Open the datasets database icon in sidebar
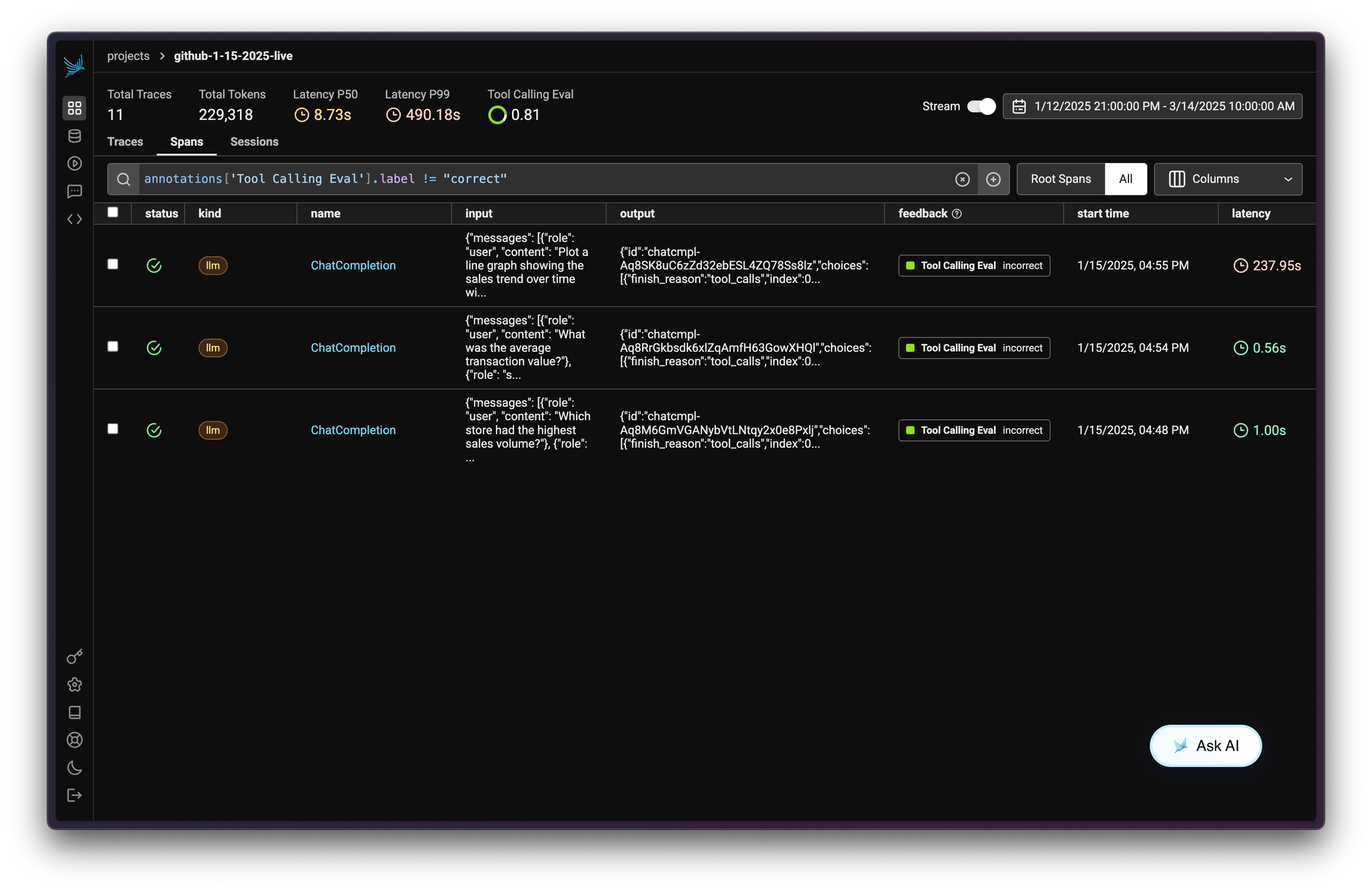The height and width of the screenshot is (892, 1372). click(x=74, y=136)
